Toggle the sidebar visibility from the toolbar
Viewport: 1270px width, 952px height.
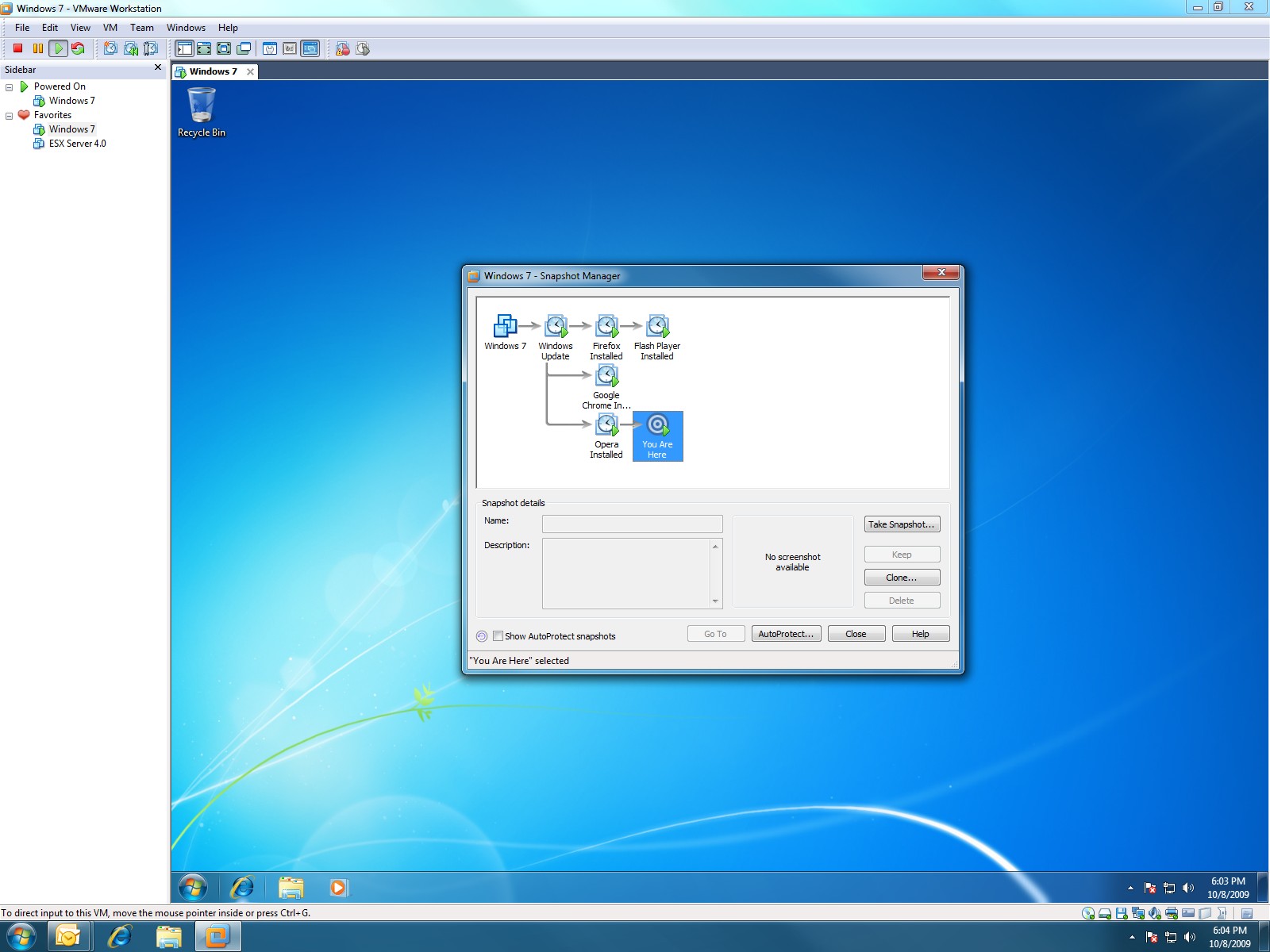click(183, 48)
